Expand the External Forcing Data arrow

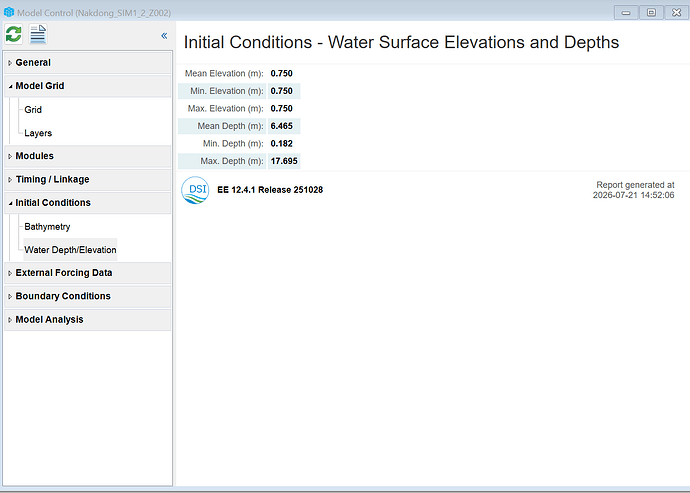[10, 273]
